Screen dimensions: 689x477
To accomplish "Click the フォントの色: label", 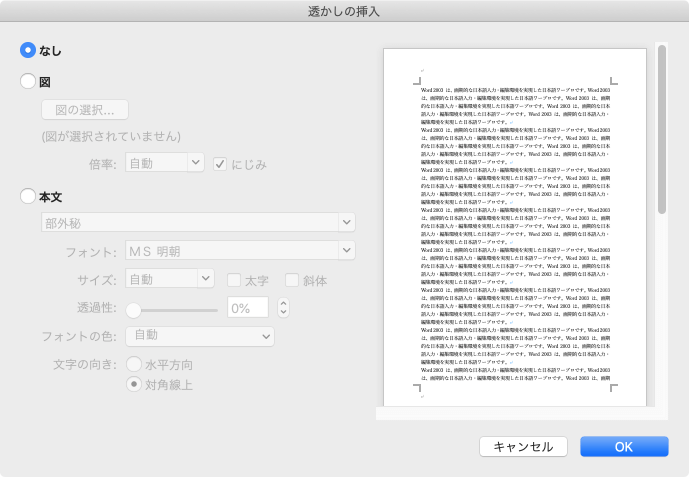I will (79, 336).
